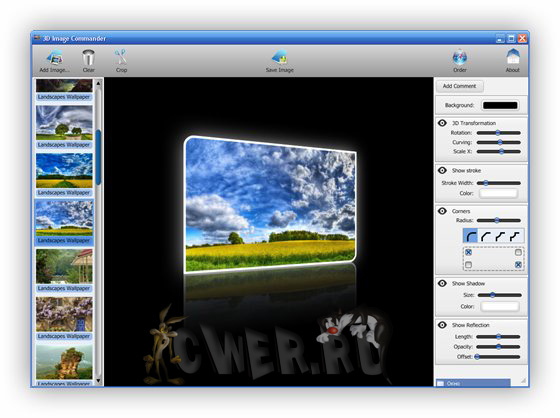Select the purple wisteria thumbnail

coord(64,314)
